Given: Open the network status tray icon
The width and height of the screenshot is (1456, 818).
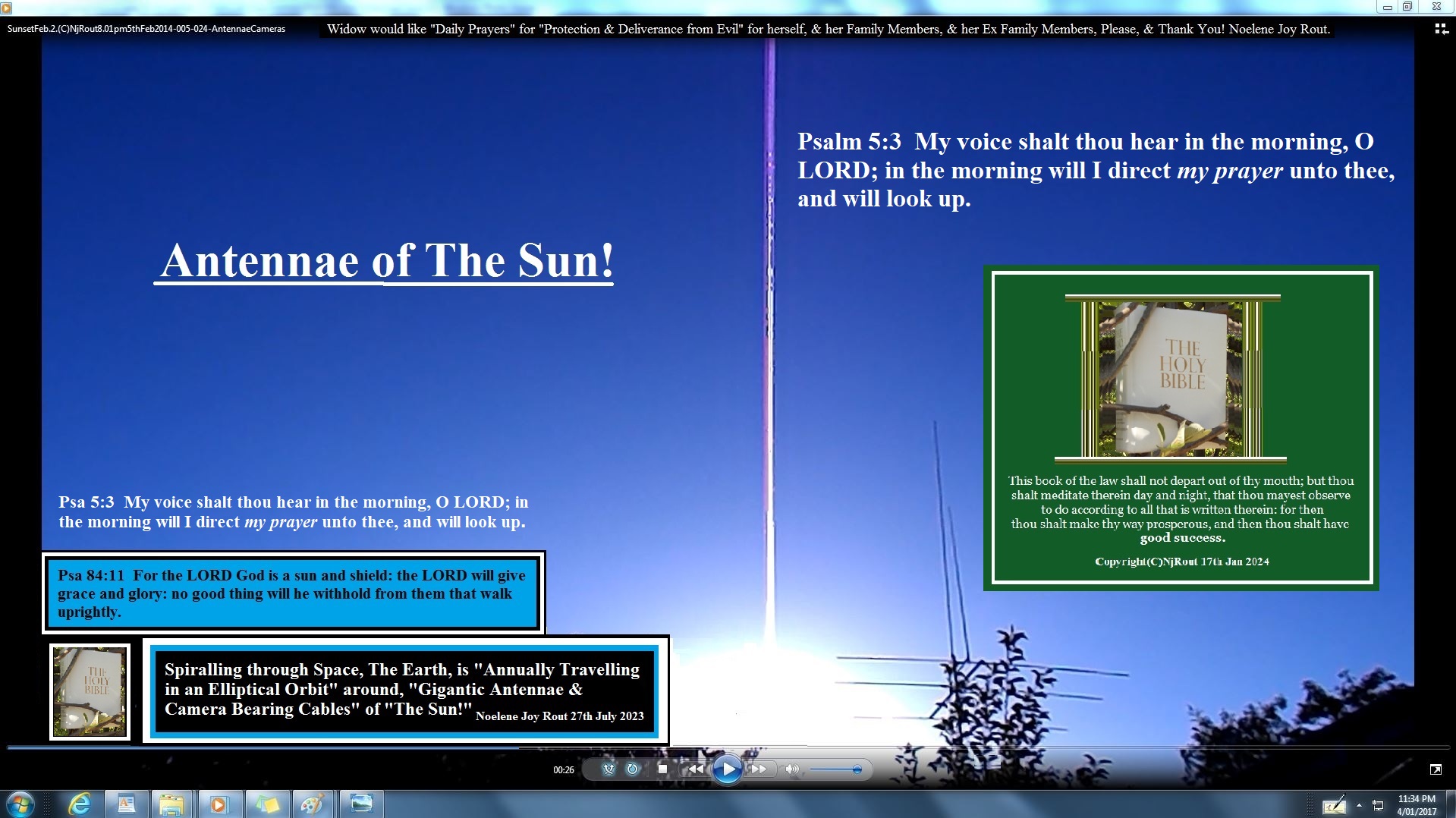Looking at the screenshot, I should 1378,805.
